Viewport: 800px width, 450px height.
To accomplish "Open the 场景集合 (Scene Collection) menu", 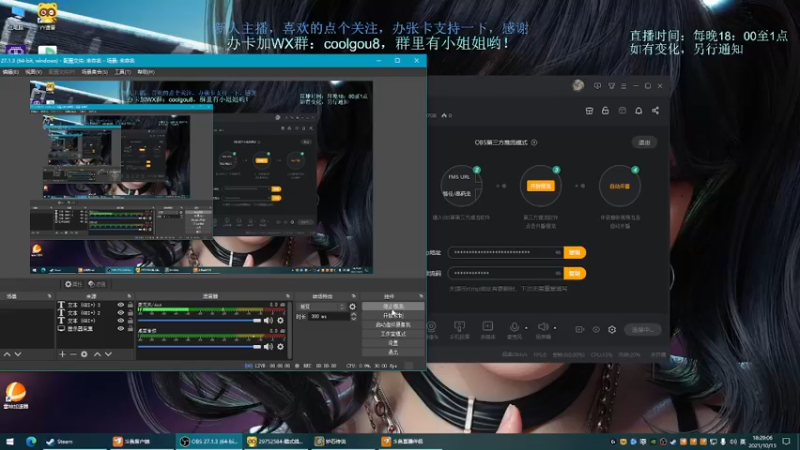I will 94,72.
